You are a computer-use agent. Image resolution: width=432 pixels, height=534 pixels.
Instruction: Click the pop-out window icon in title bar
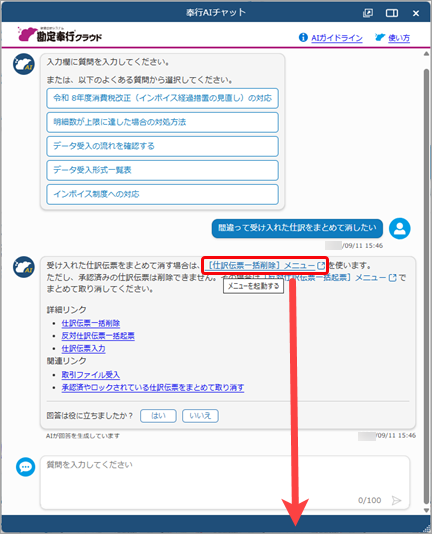click(x=368, y=13)
